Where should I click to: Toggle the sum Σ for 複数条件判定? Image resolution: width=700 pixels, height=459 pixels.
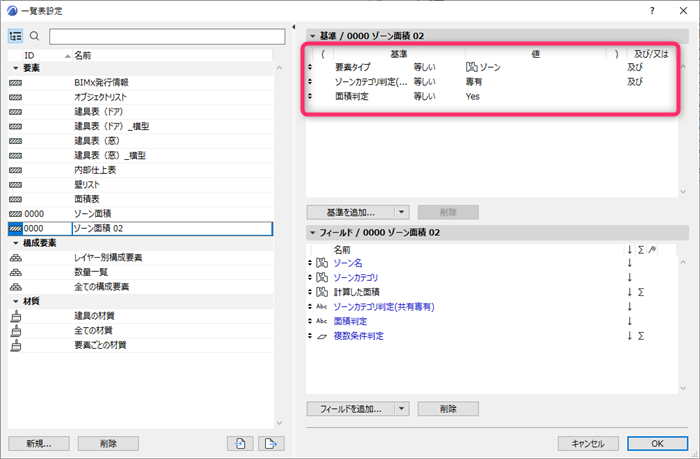coord(641,336)
